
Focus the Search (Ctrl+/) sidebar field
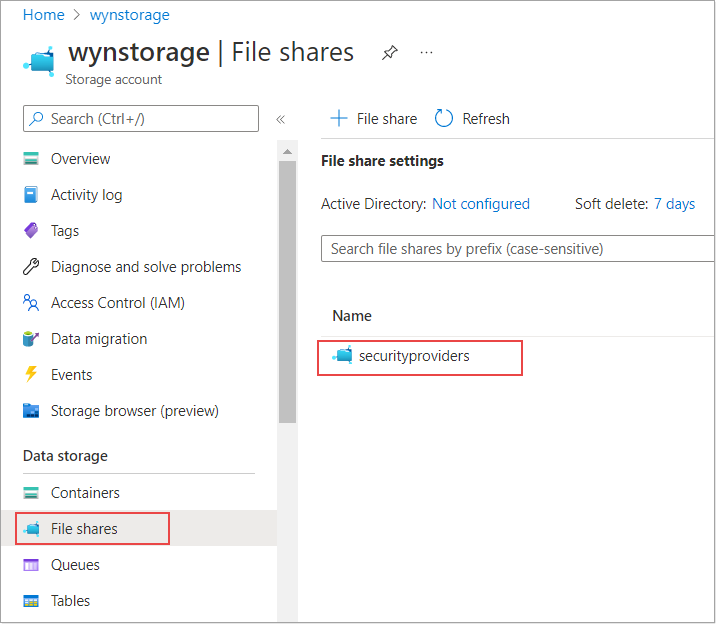click(x=141, y=119)
